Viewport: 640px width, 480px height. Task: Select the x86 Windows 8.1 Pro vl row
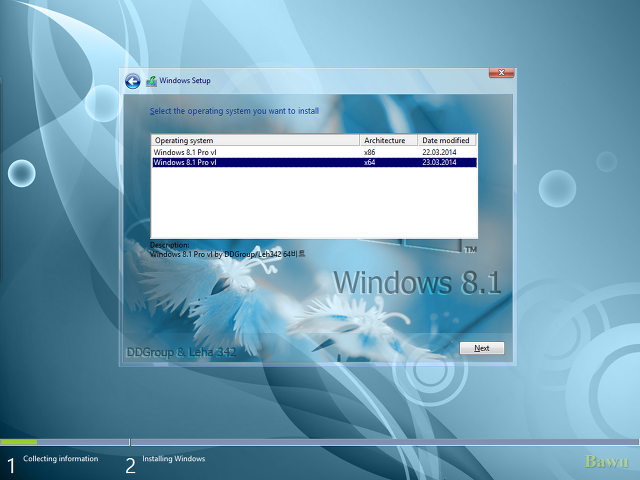coord(314,152)
